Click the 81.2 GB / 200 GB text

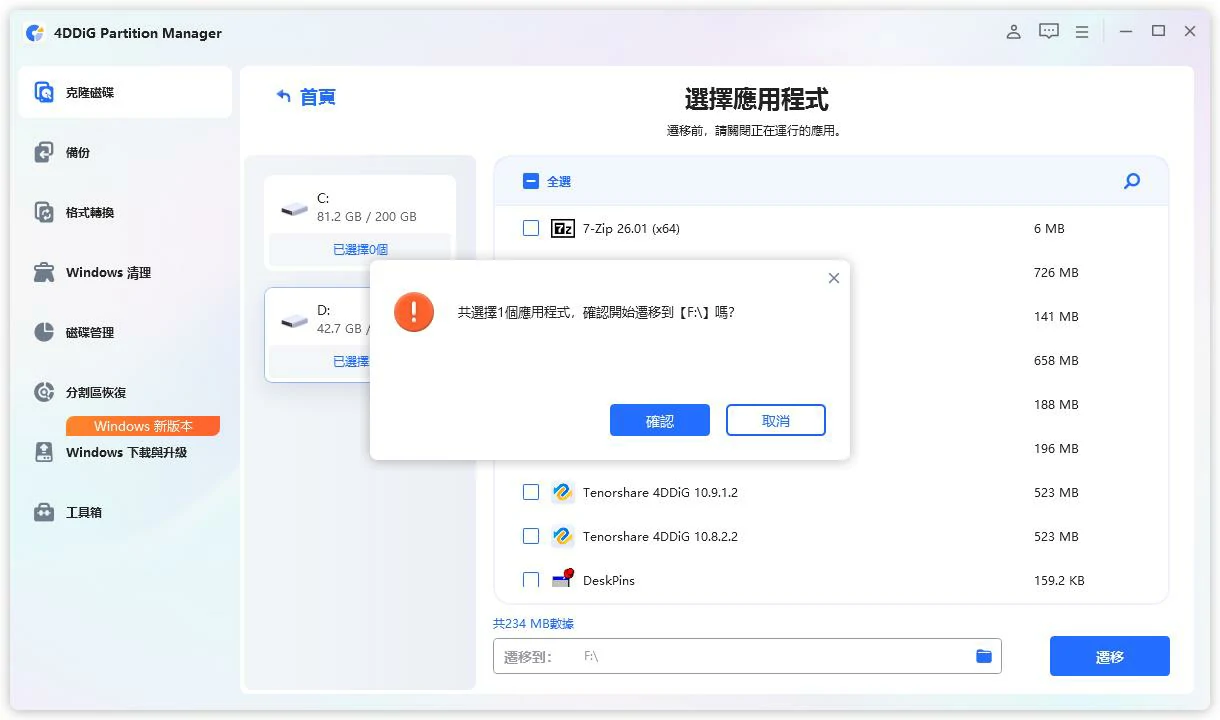coord(367,216)
